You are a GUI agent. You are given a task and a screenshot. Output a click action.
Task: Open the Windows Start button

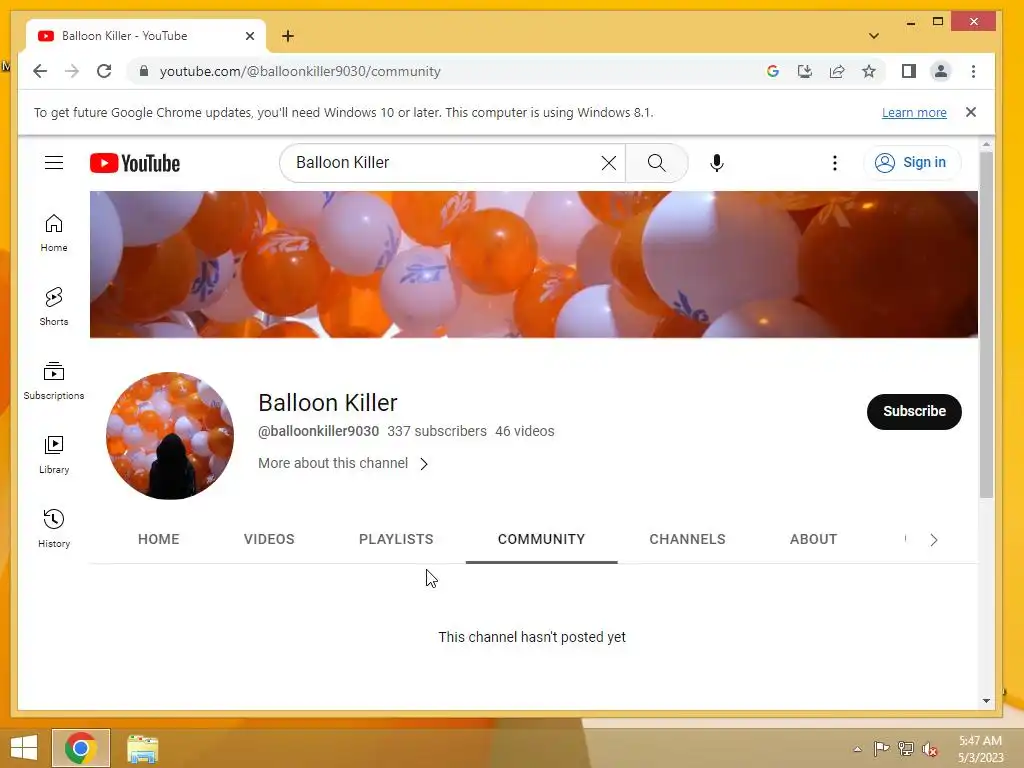[24, 748]
